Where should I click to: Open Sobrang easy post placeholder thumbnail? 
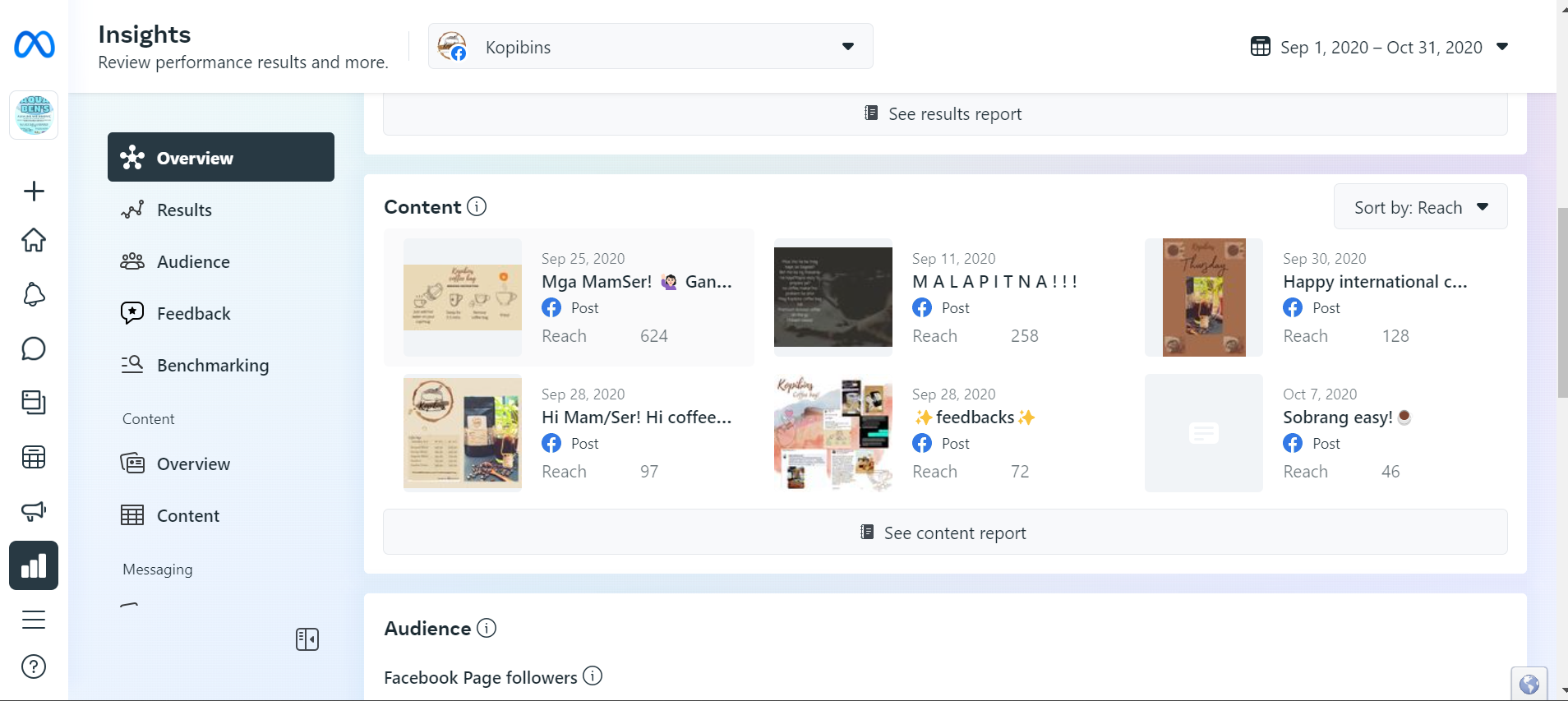click(x=1204, y=433)
